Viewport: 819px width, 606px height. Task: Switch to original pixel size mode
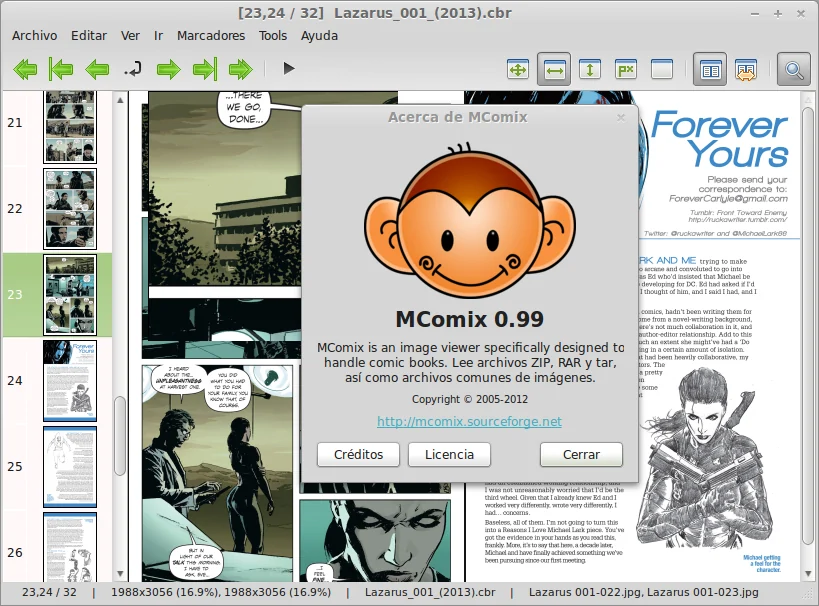626,69
